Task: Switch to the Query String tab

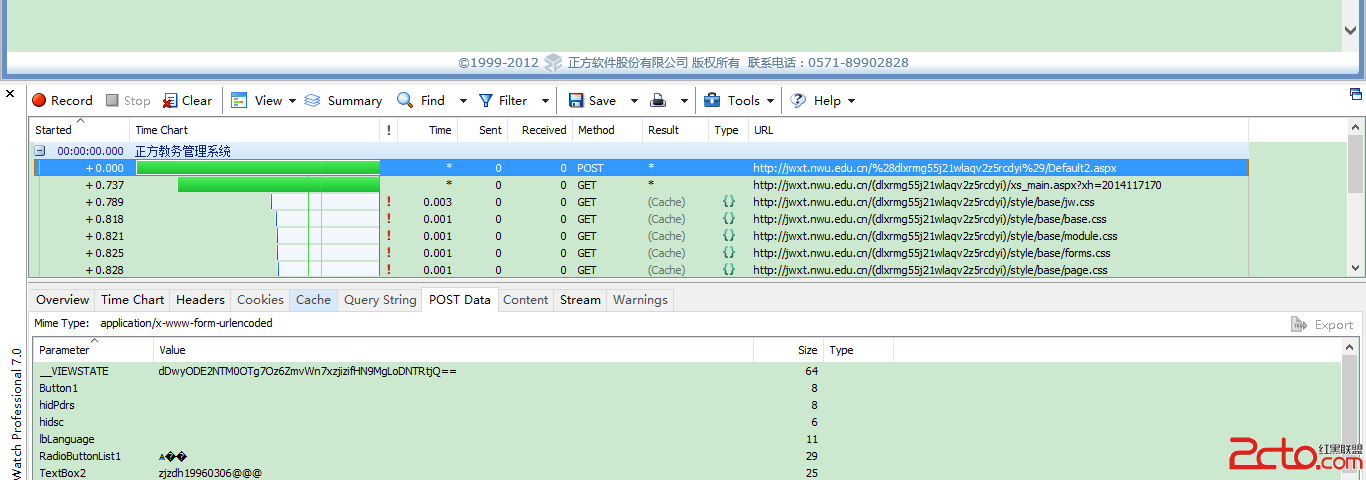Action: [380, 299]
